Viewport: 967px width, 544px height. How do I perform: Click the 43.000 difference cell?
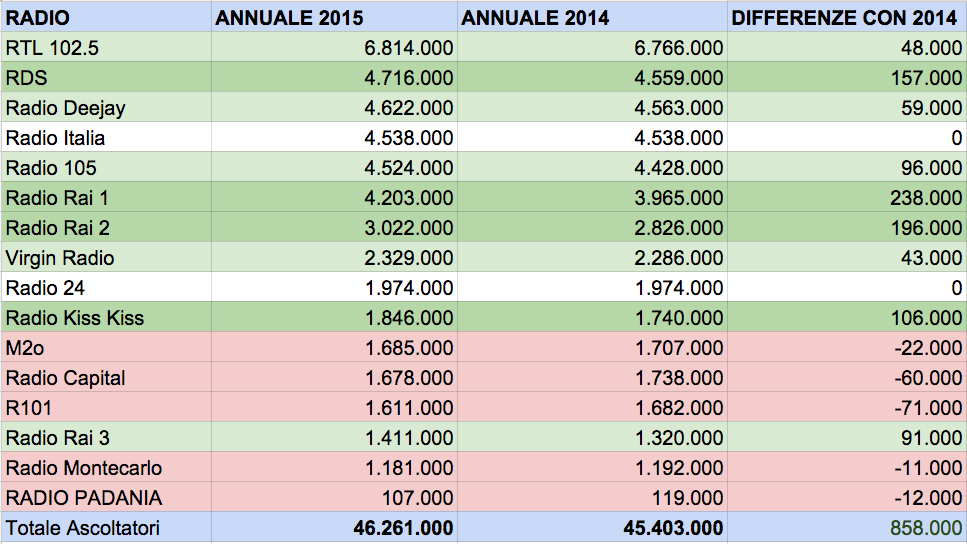[x=846, y=258]
